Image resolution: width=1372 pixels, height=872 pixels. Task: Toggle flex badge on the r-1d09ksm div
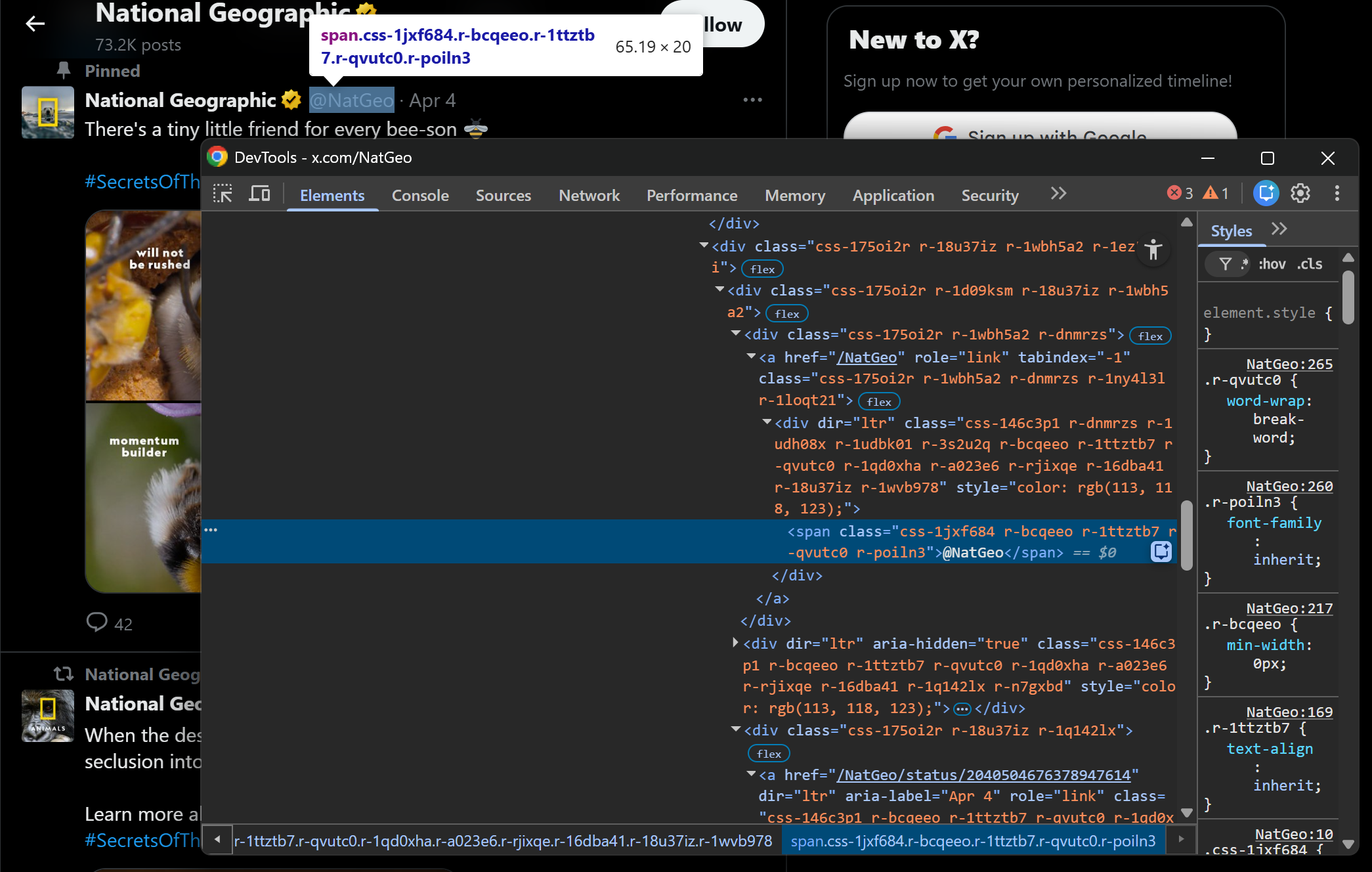pos(787,314)
